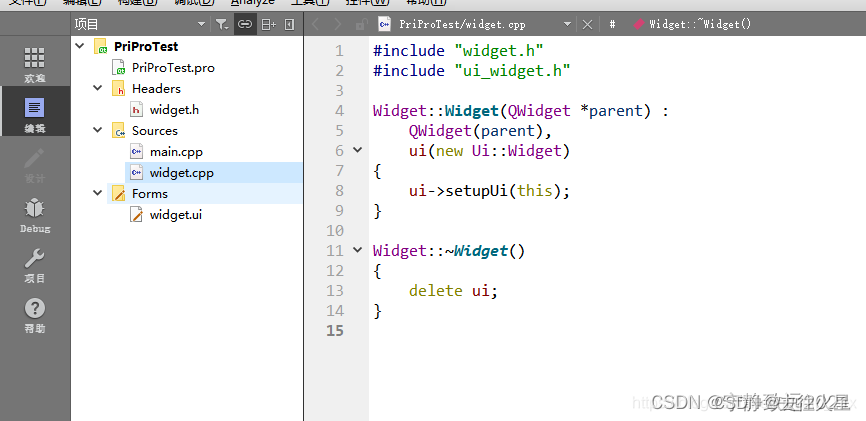Click the Widget constructor name on line 4

(x=472, y=110)
